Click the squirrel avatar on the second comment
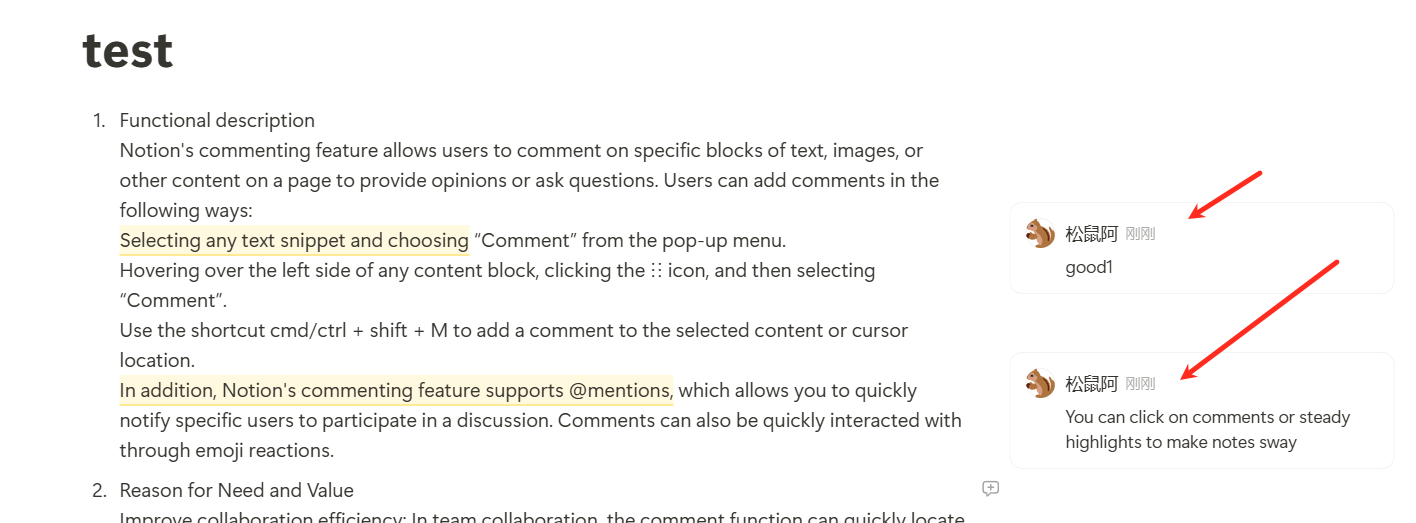The height and width of the screenshot is (523, 1416). [1040, 383]
